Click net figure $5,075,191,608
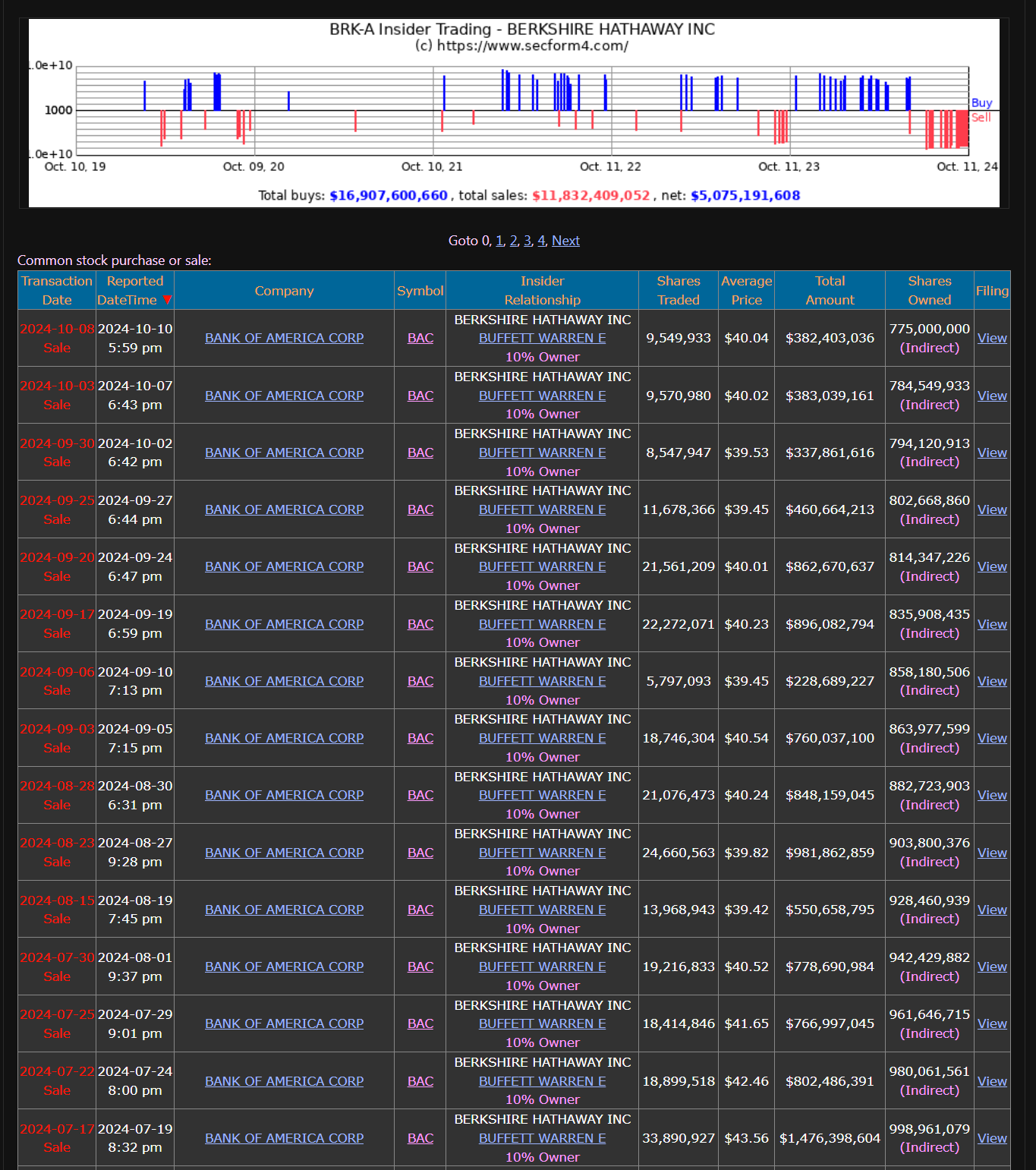Viewport: 1036px width, 1170px height. (x=745, y=195)
